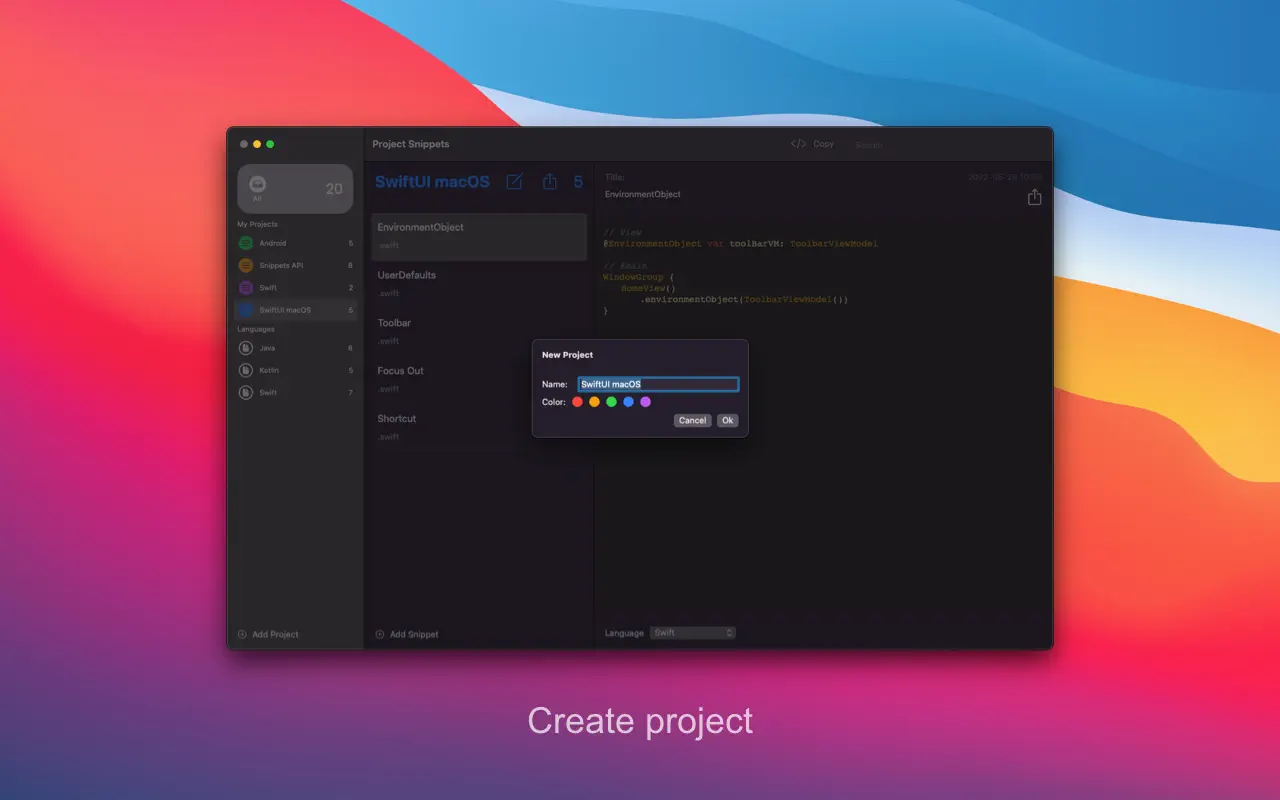Image resolution: width=1280 pixels, height=800 pixels.
Task: Select the red color swatch
Action: click(578, 401)
